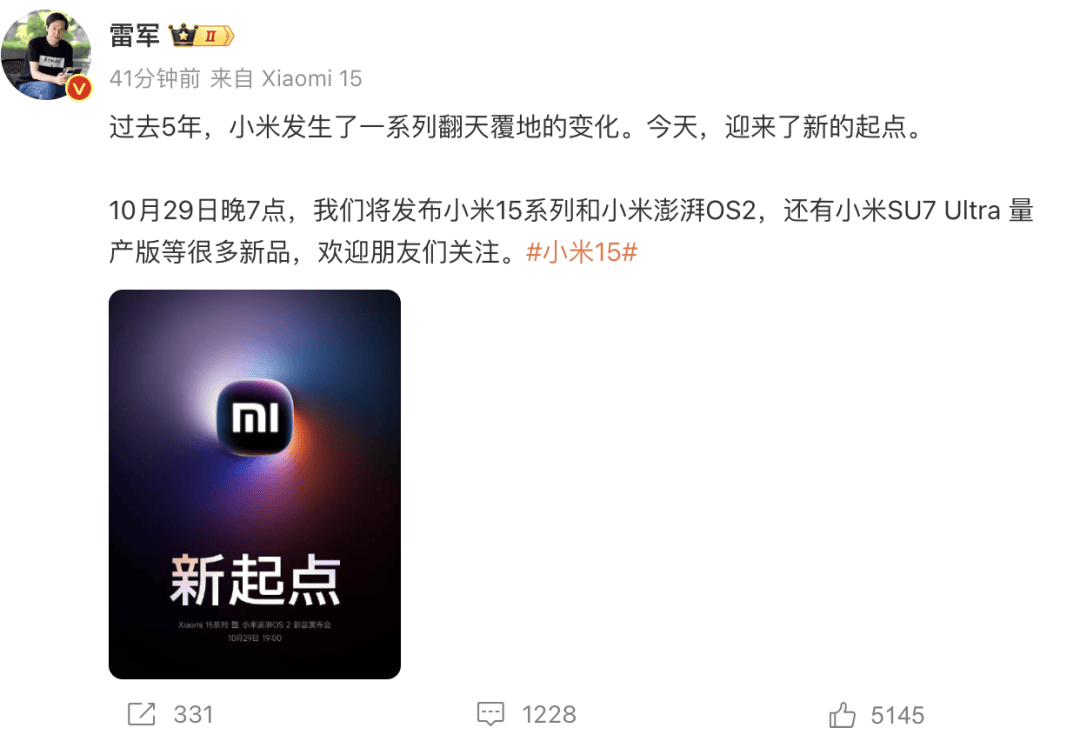Open the 新起点 poster image thumbnail
This screenshot has width=1080, height=748.
tap(255, 484)
